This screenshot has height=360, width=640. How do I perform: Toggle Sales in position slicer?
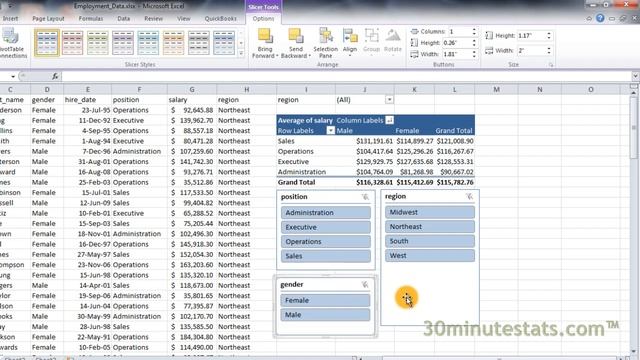(x=326, y=256)
